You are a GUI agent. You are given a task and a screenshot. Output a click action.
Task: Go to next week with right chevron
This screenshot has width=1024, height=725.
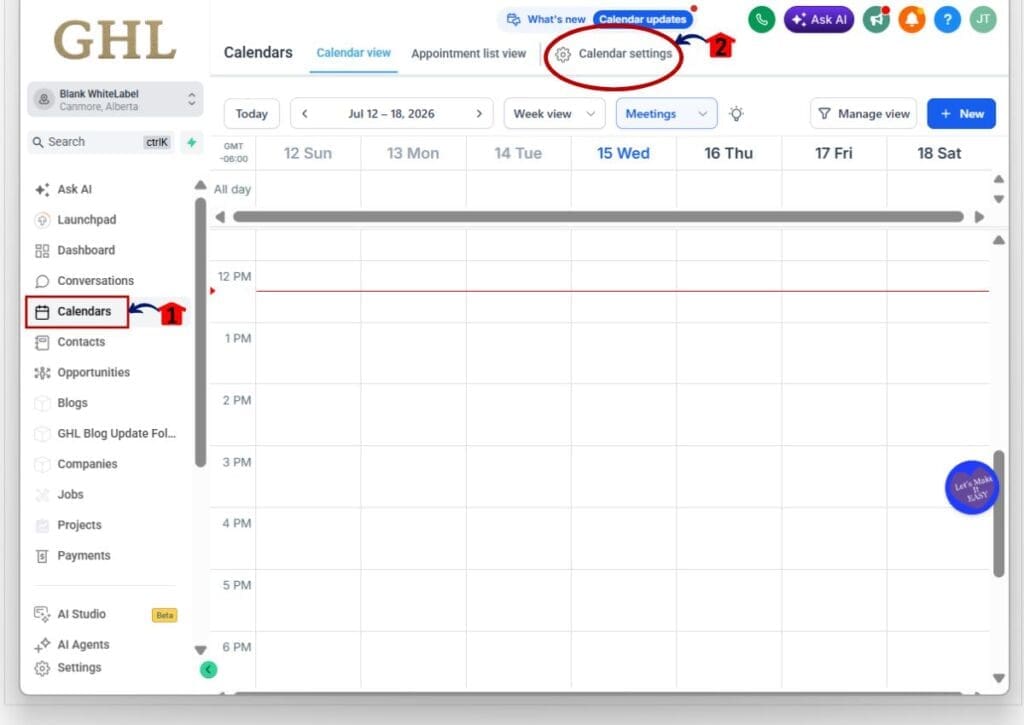tap(479, 114)
